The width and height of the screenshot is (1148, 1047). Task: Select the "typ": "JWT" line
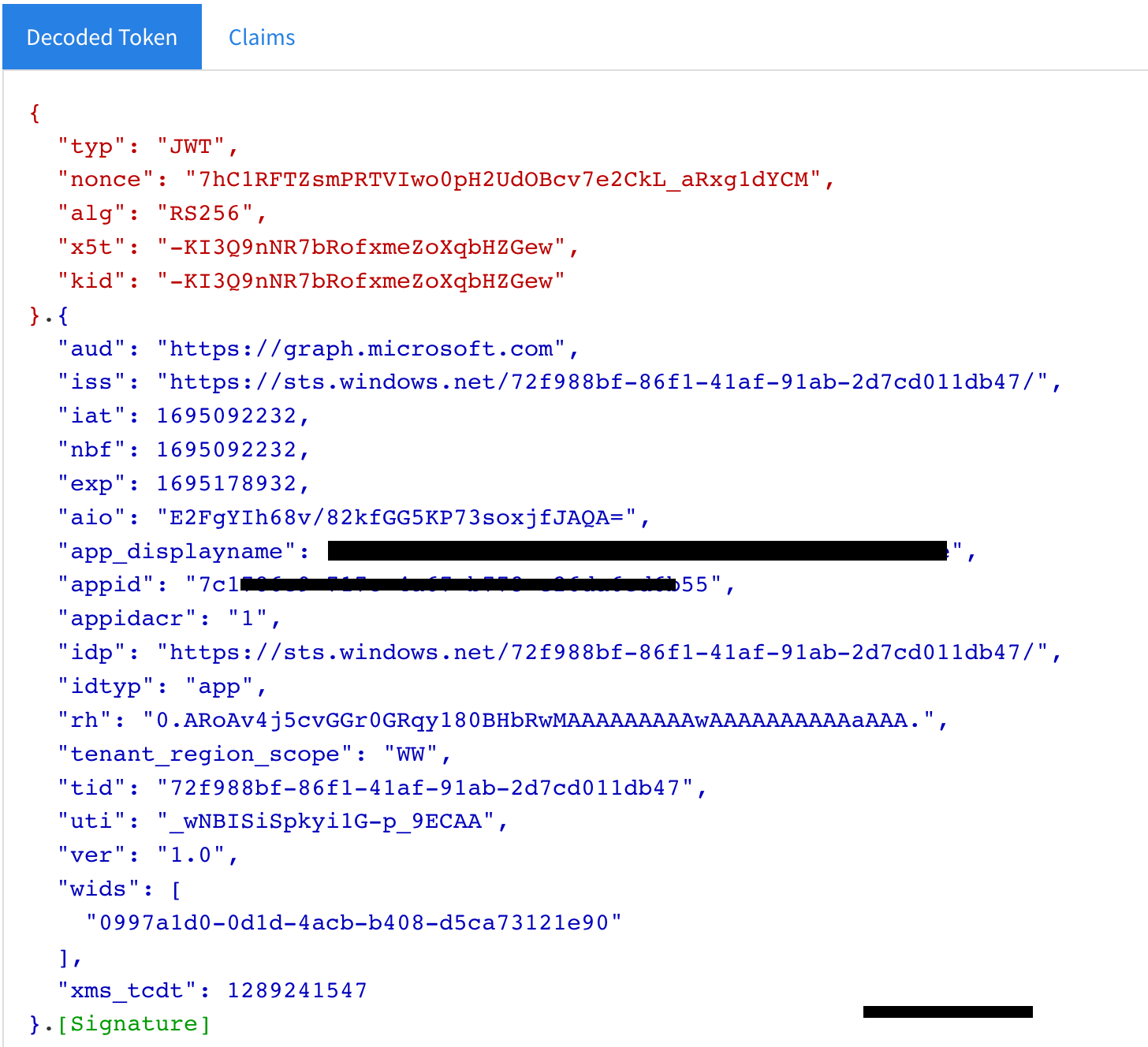pyautogui.click(x=147, y=146)
